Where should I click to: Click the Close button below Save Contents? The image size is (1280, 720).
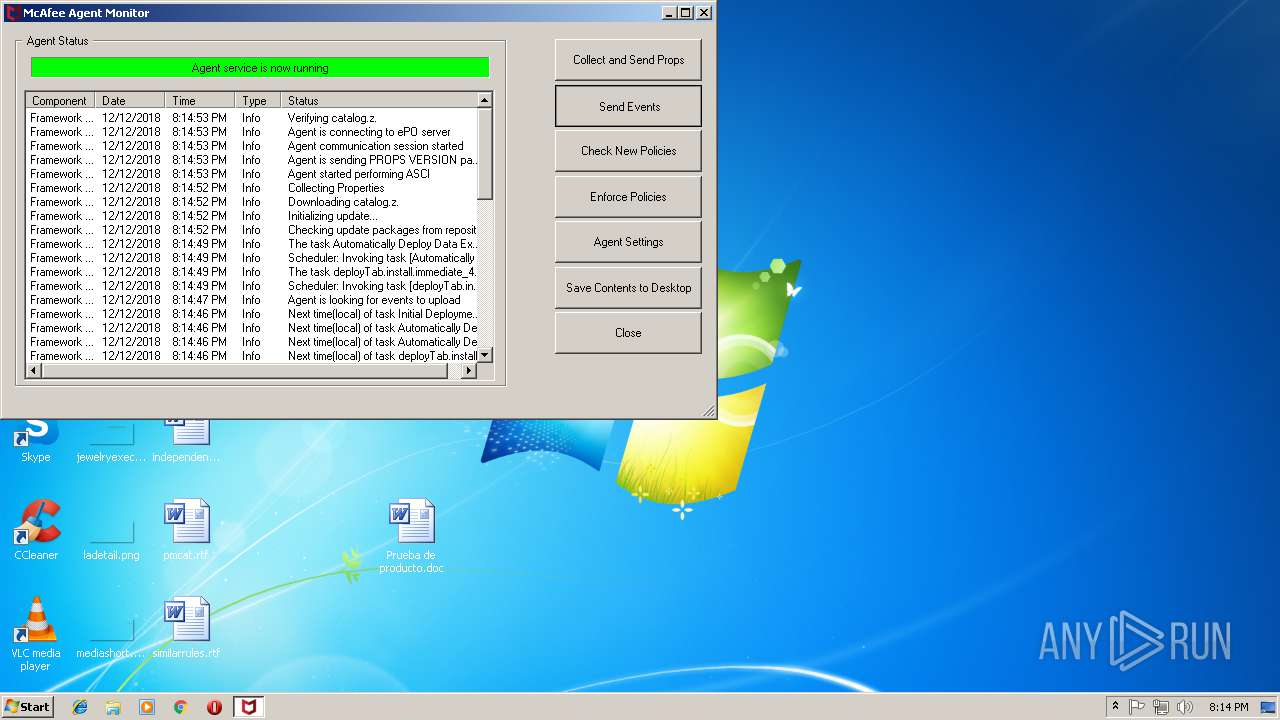(628, 333)
